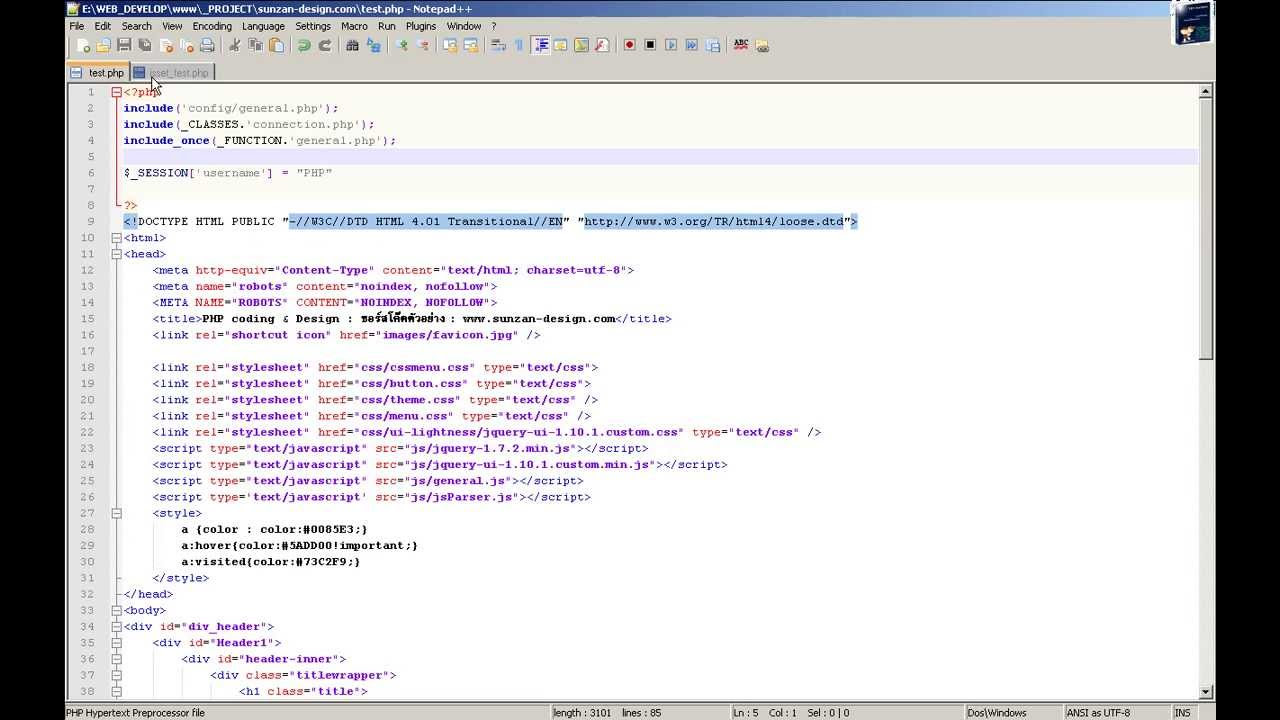Collapse the <?php block on line 1
The width and height of the screenshot is (1280, 720).
coord(117,92)
